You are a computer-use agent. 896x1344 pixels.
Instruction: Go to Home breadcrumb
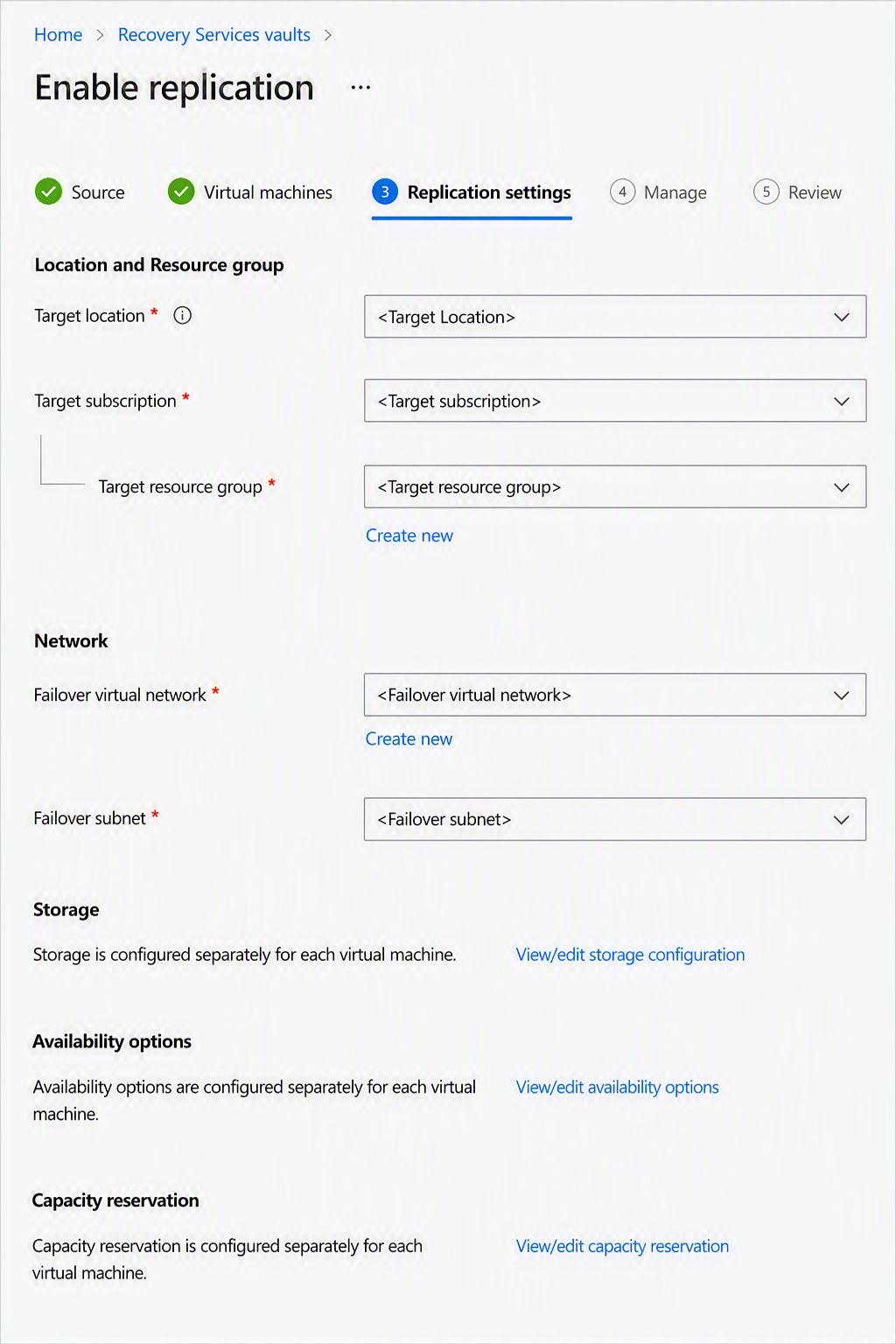pos(58,35)
